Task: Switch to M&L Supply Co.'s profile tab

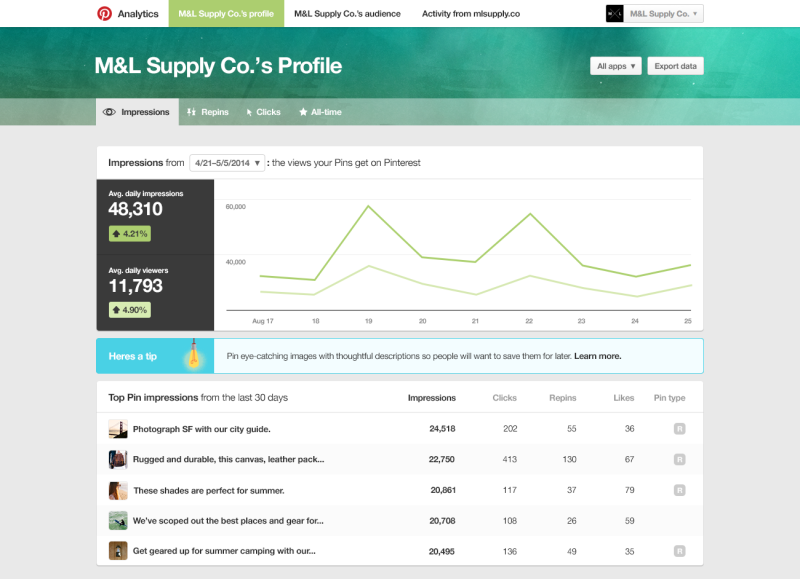Action: click(x=226, y=14)
